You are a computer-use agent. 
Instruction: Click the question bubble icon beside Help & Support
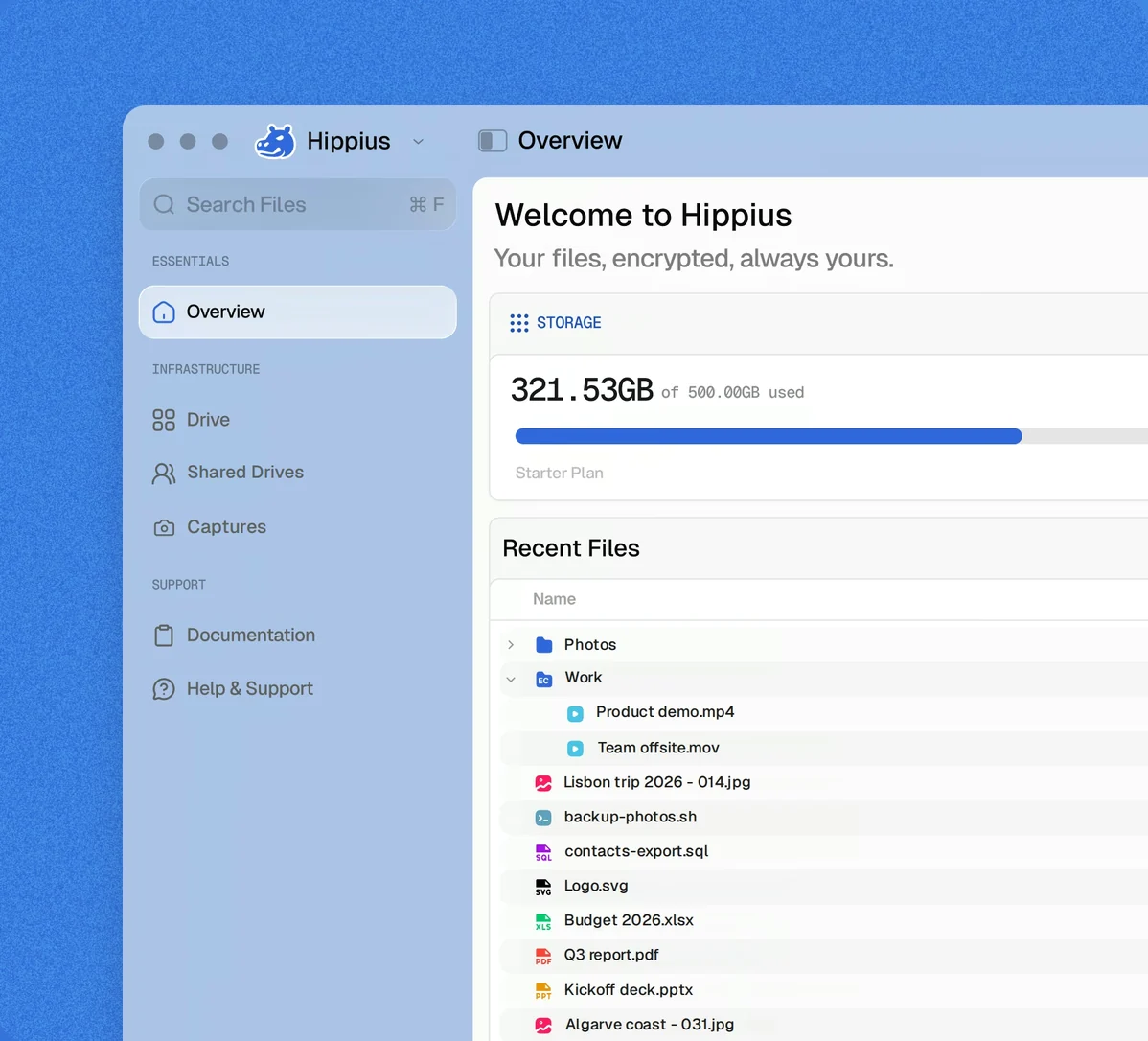point(164,689)
